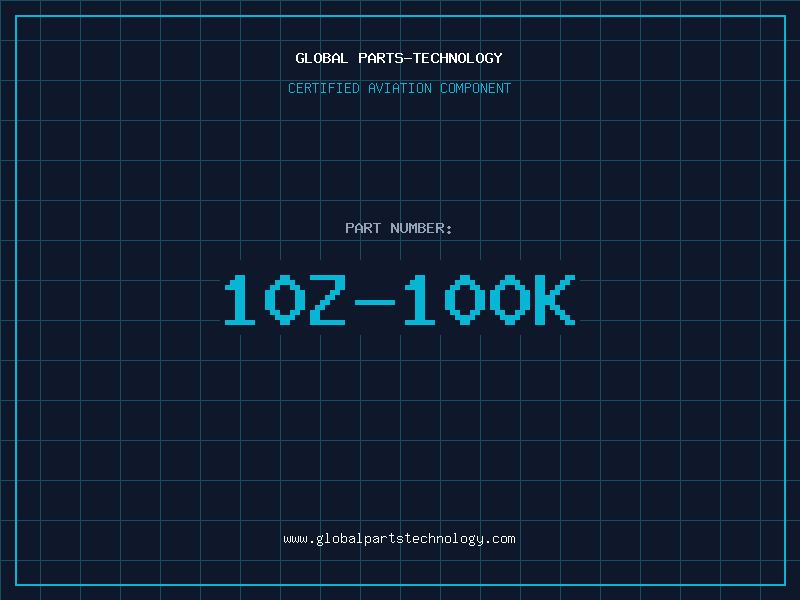This screenshot has width=800, height=600.
Task: Select the part number 10Z-100K
Action: click(399, 299)
